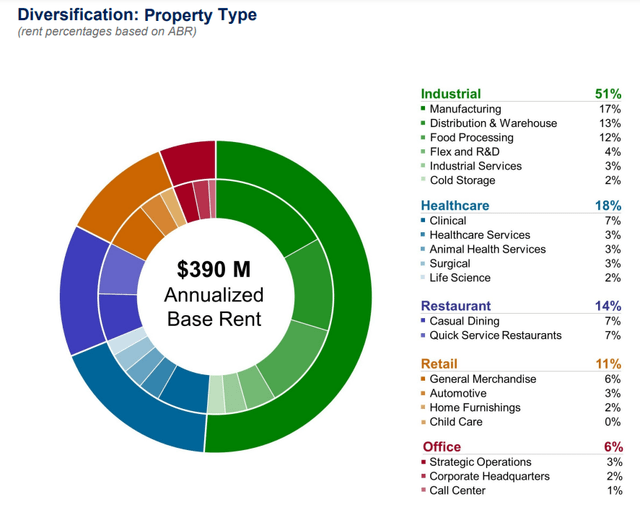This screenshot has height=507, width=640.
Task: Click the General Merchandise legend swatch
Action: click(x=423, y=378)
